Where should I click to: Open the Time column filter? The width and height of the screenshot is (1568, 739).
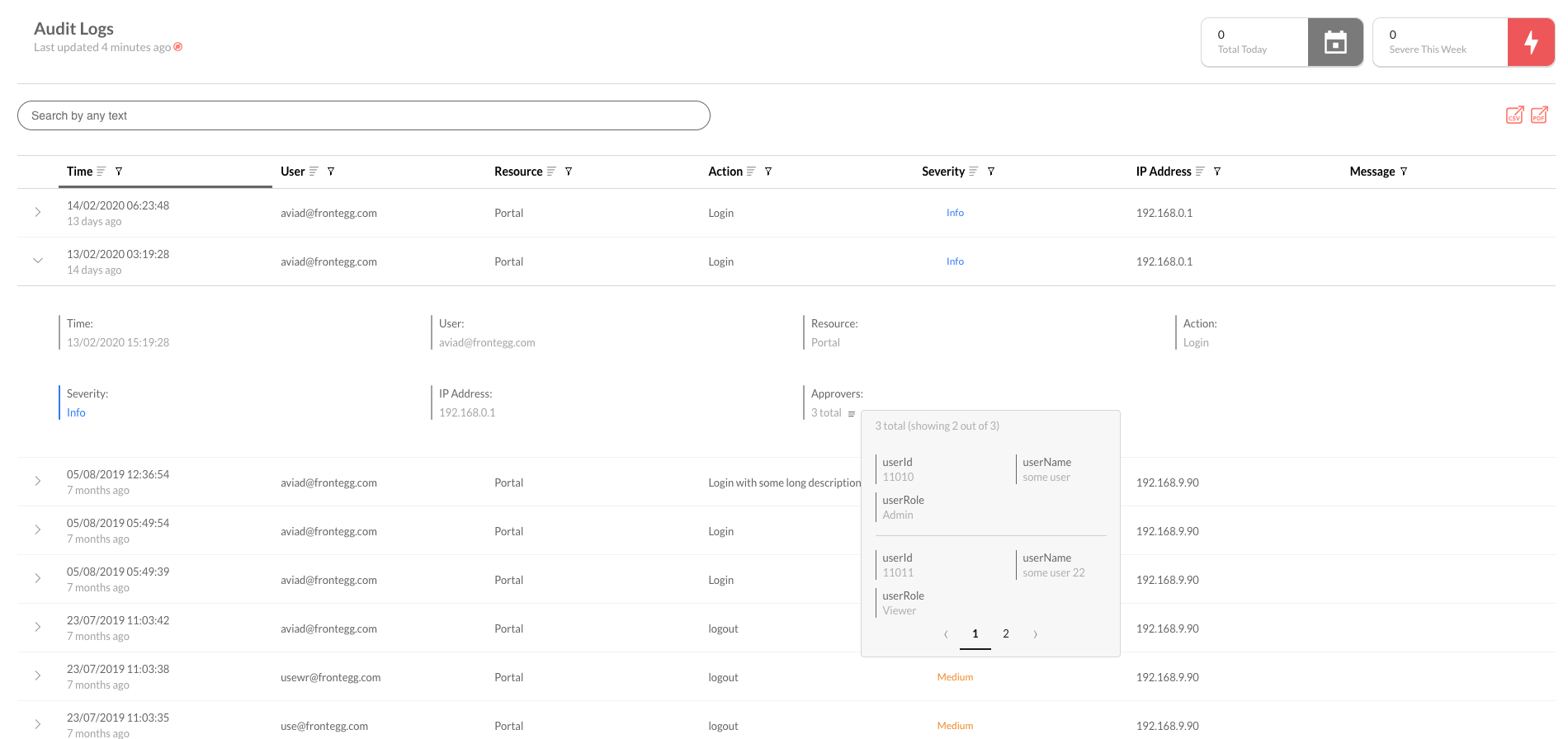coord(119,172)
